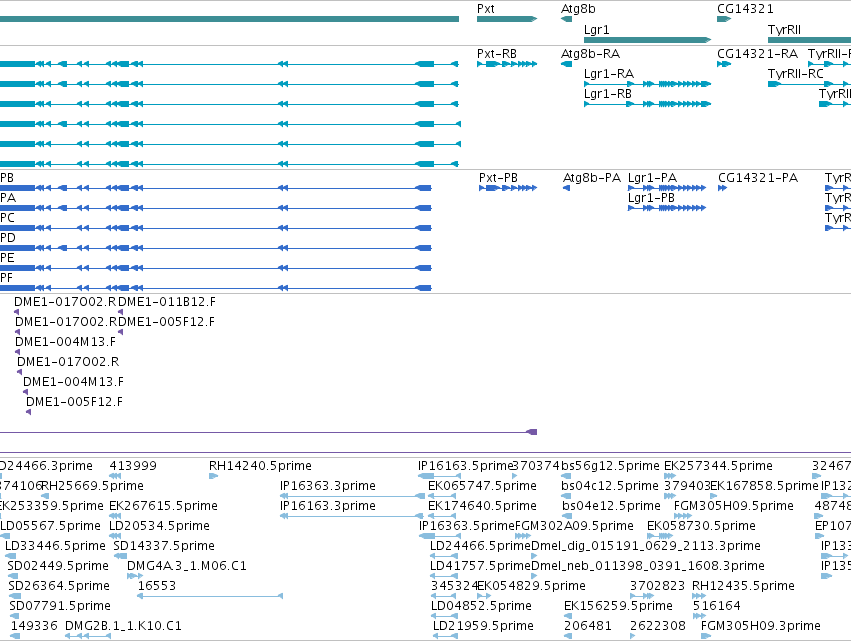851x641 pixels.
Task: Click the RH14240.5prime label
Action: 261,466
